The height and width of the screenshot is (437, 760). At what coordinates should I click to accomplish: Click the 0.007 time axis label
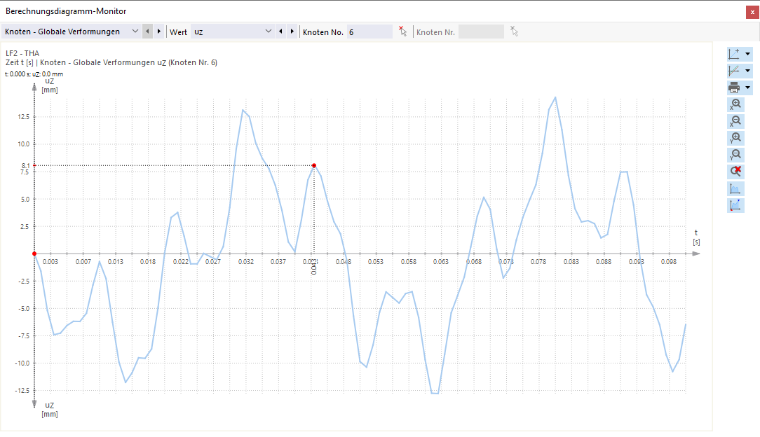point(83,262)
